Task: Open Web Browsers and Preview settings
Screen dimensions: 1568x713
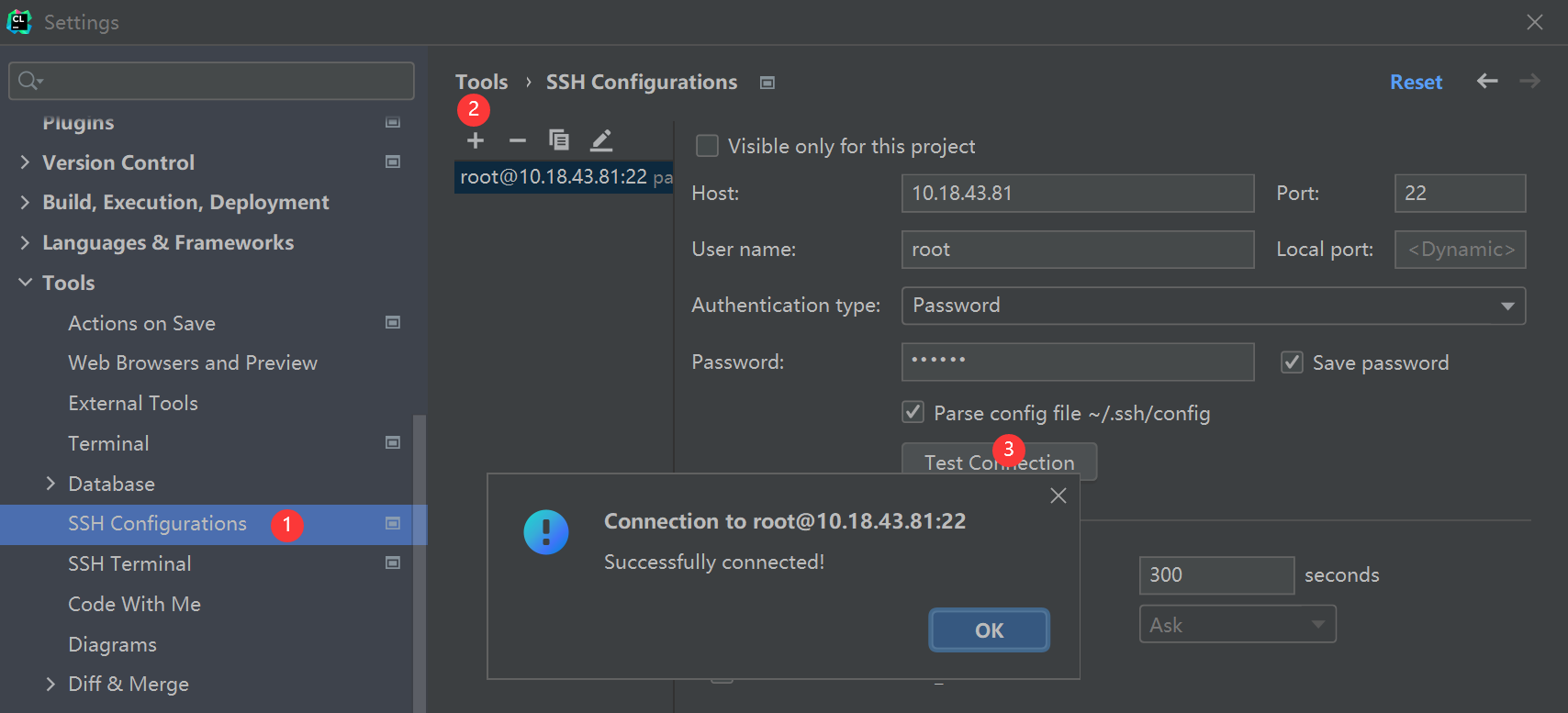Action: pyautogui.click(x=193, y=362)
